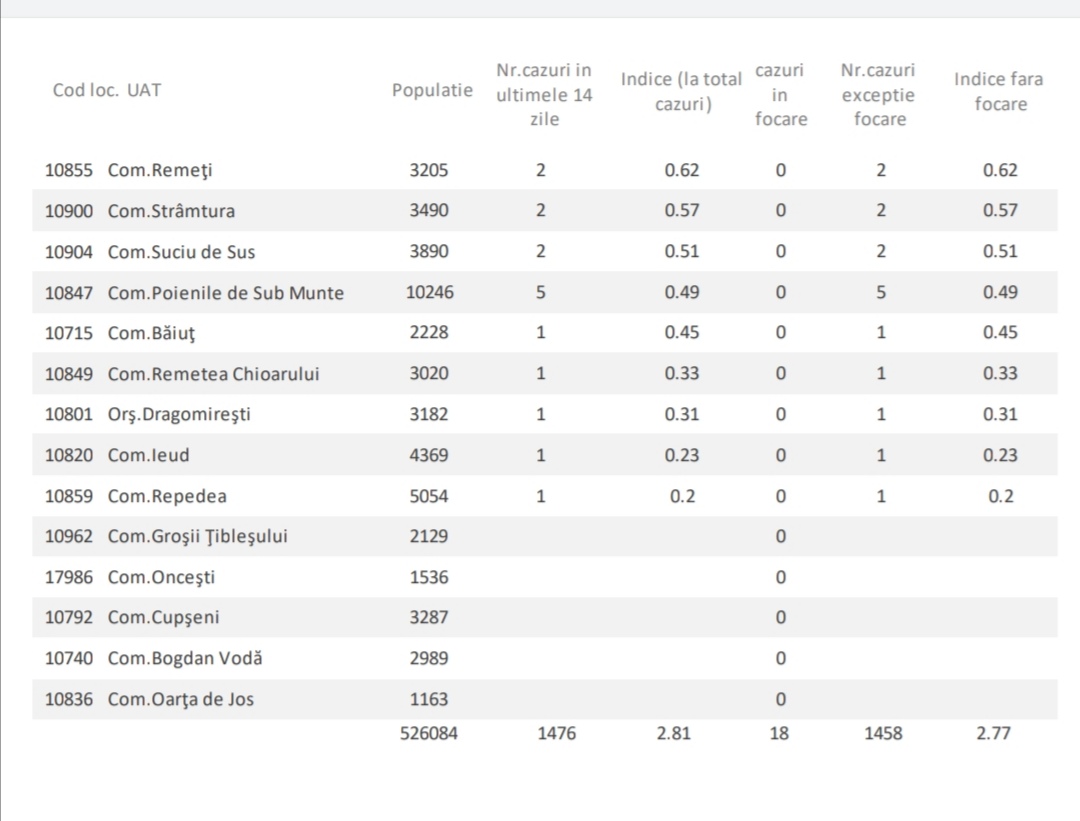Click the total population 526084
1080x821 pixels.
(429, 733)
